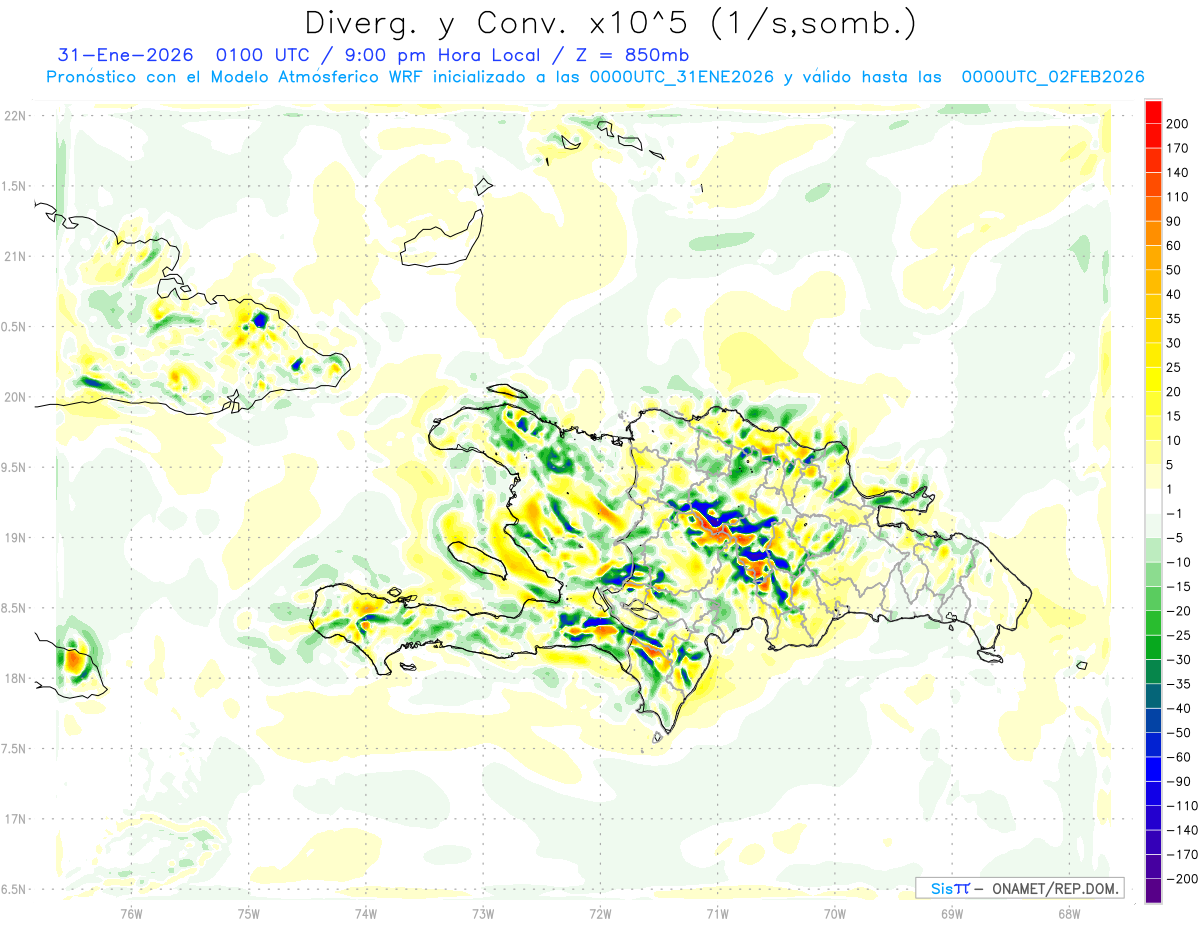Click the 'SisPI - ONAMET/REP.DOM.' credit box
Viewport: 1200px width, 927px height.
(x=1019, y=888)
